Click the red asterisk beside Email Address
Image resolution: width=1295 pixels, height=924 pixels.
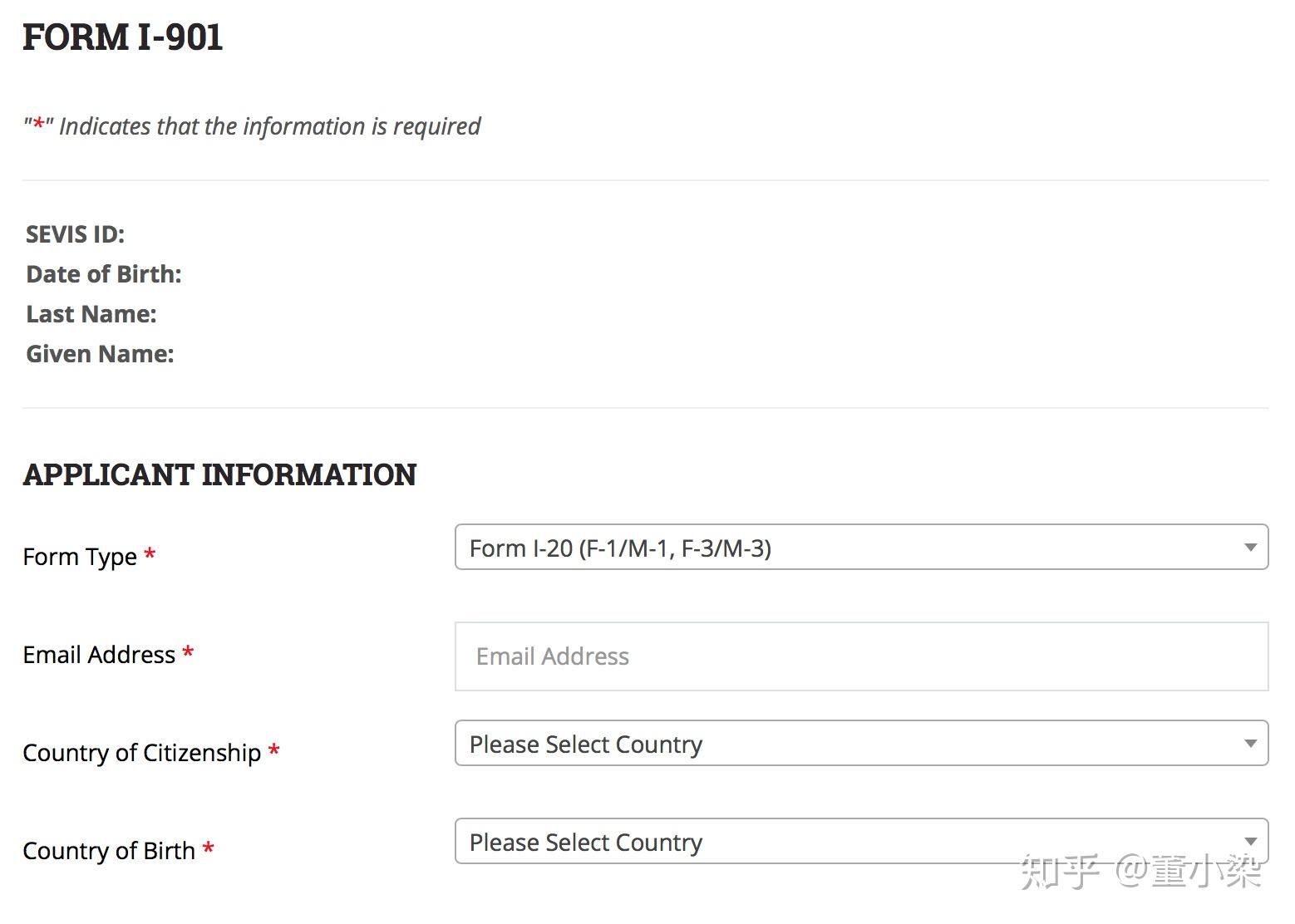pos(189,653)
